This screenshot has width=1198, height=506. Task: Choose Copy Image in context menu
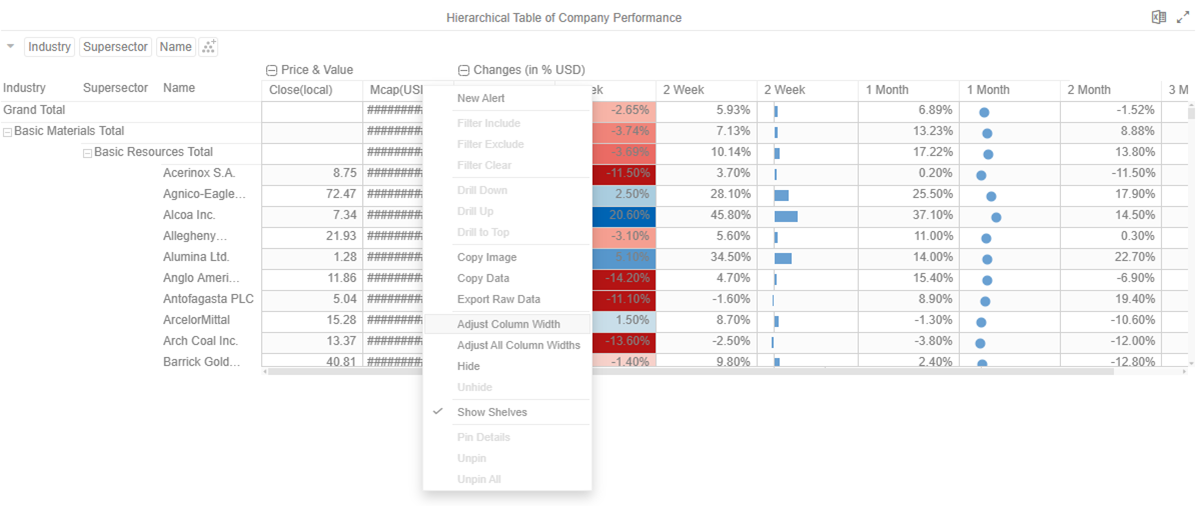[x=486, y=257]
